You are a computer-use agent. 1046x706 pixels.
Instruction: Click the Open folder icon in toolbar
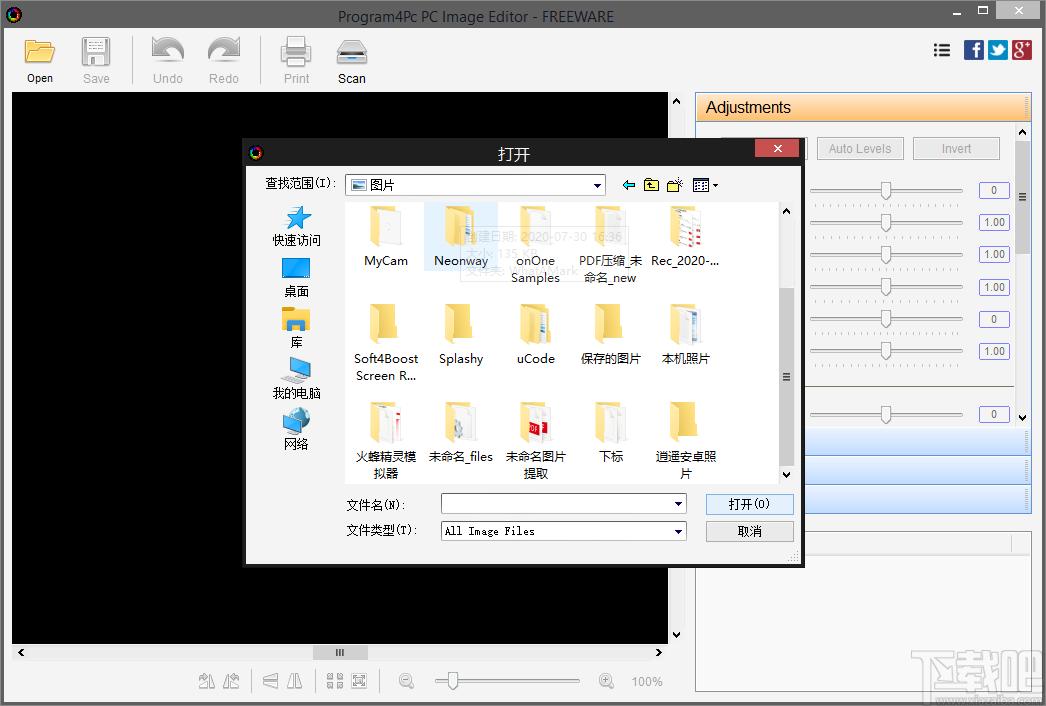(x=39, y=52)
